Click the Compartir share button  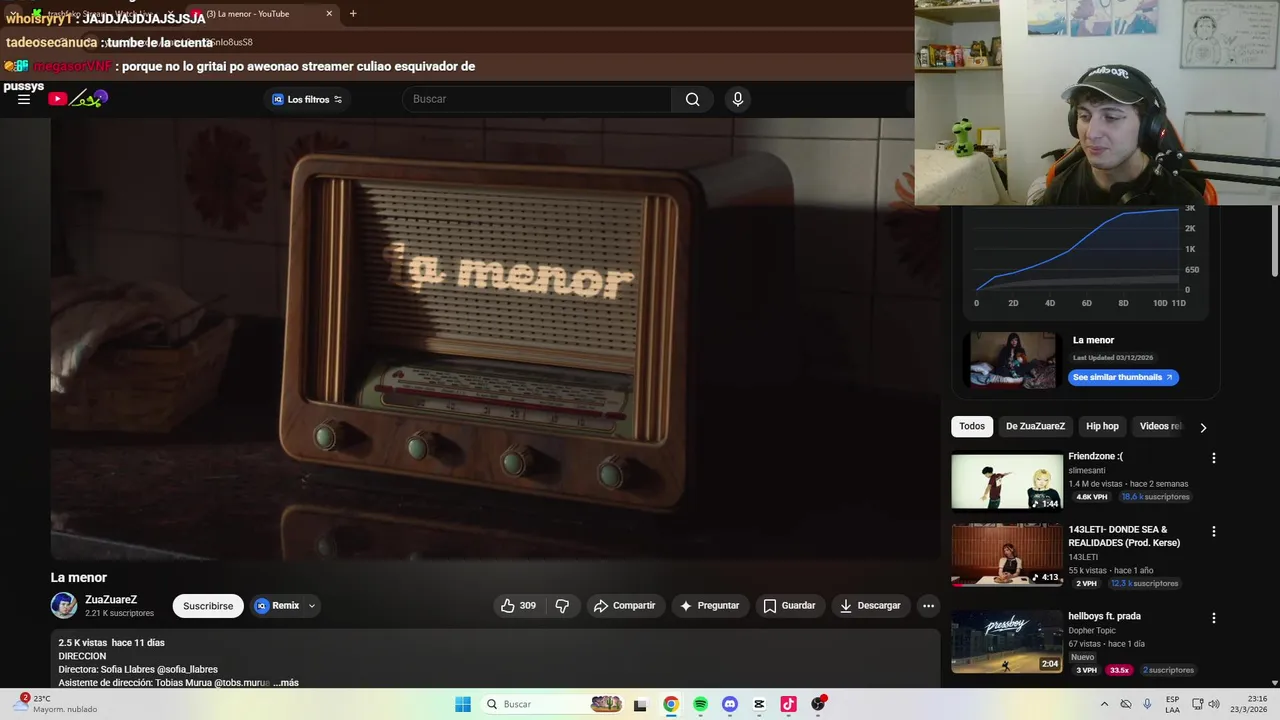click(x=624, y=606)
